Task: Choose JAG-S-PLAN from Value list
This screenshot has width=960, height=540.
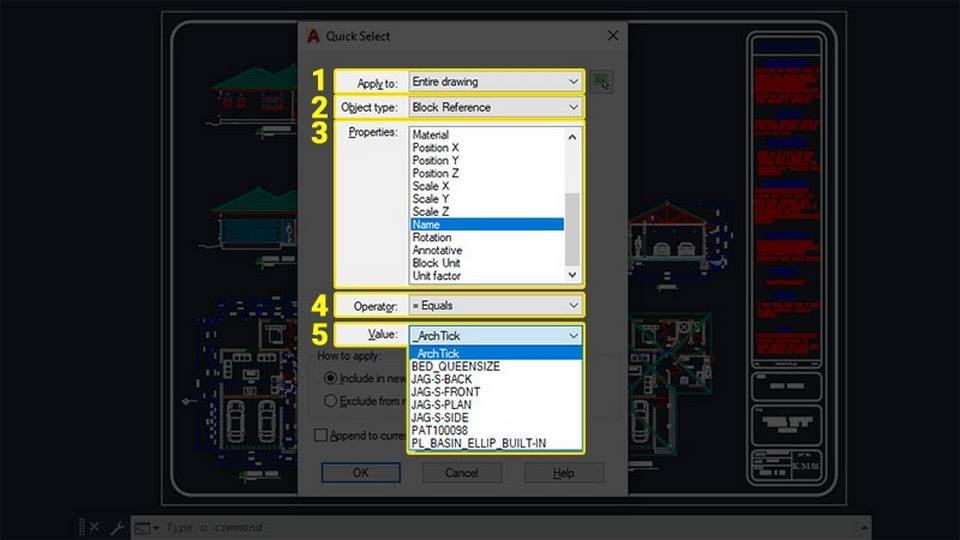Action: click(495, 405)
